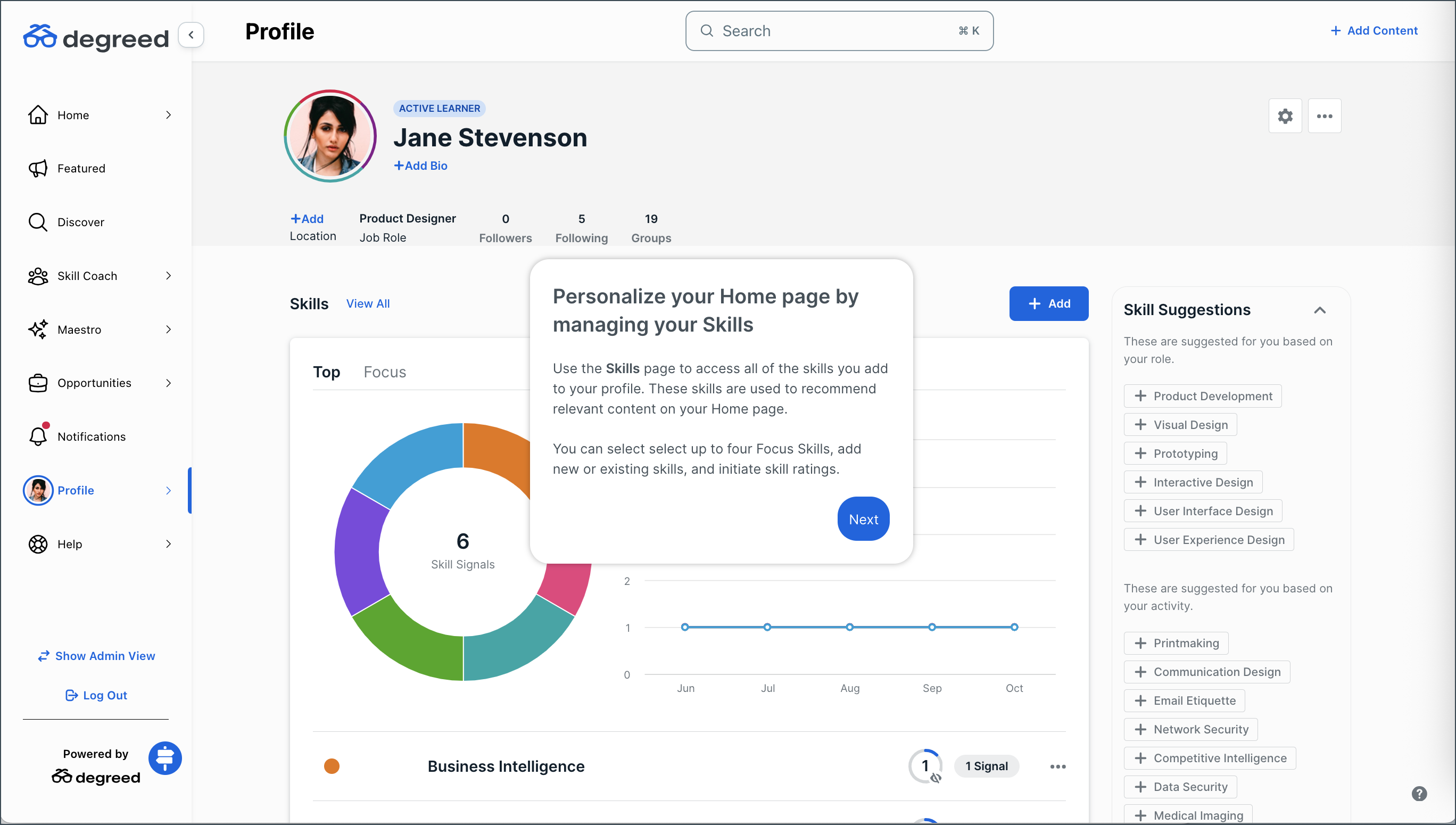Click the Discover magnifier icon
This screenshot has height=825, width=1456.
[38, 222]
